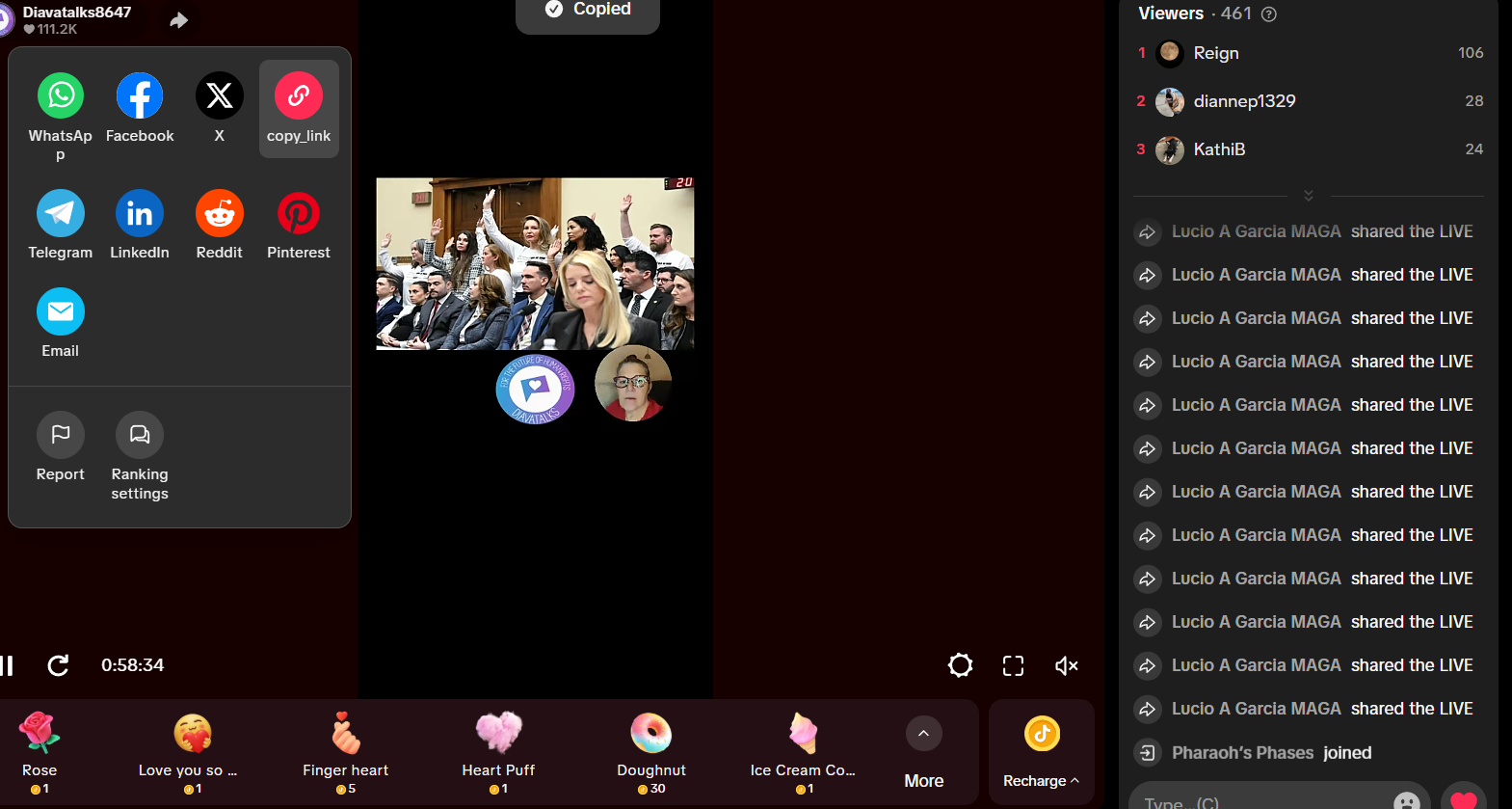
Task: Report this live stream
Action: tap(61, 436)
